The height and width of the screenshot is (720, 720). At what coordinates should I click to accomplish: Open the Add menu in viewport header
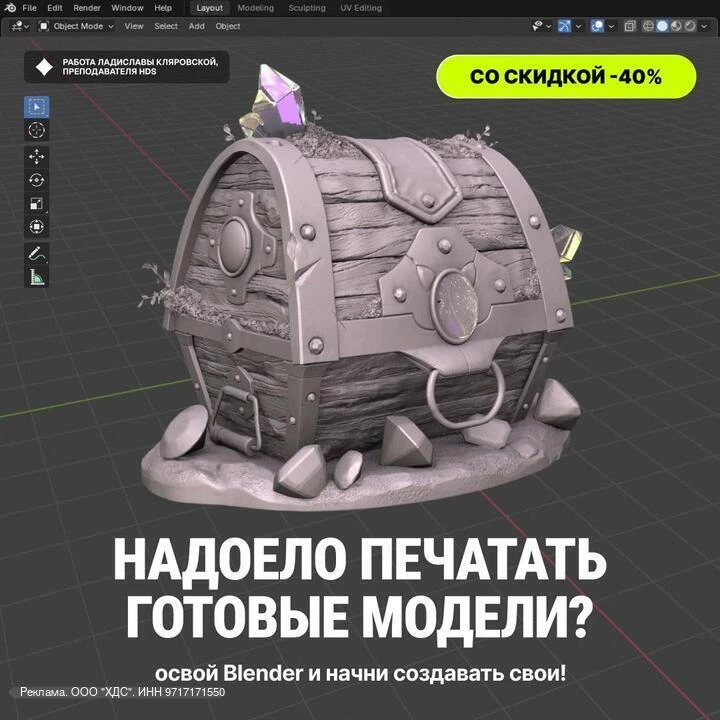(x=197, y=26)
